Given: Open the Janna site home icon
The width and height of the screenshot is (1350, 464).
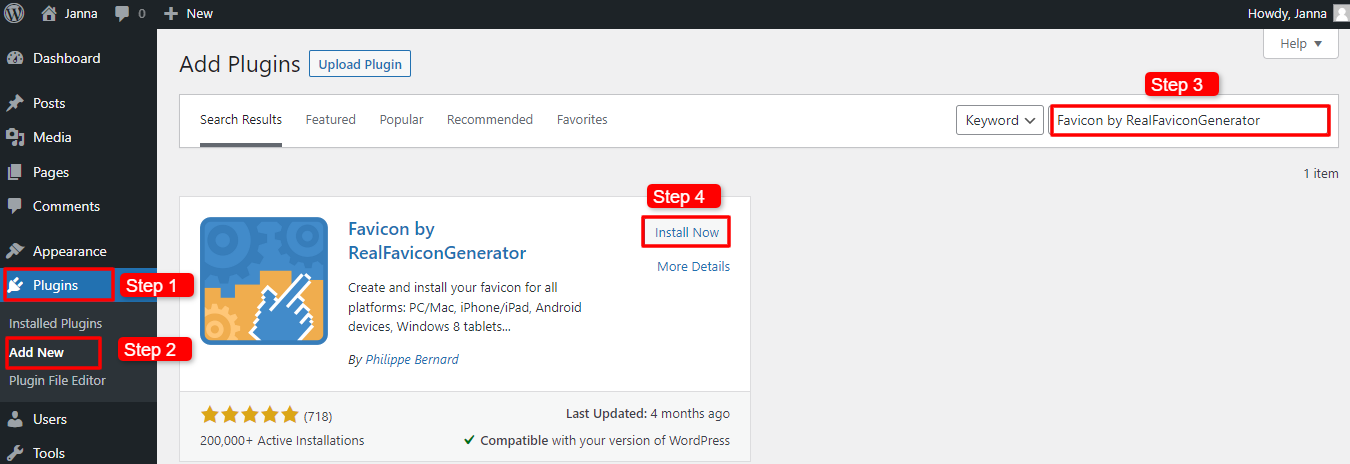Looking at the screenshot, I should click(49, 13).
